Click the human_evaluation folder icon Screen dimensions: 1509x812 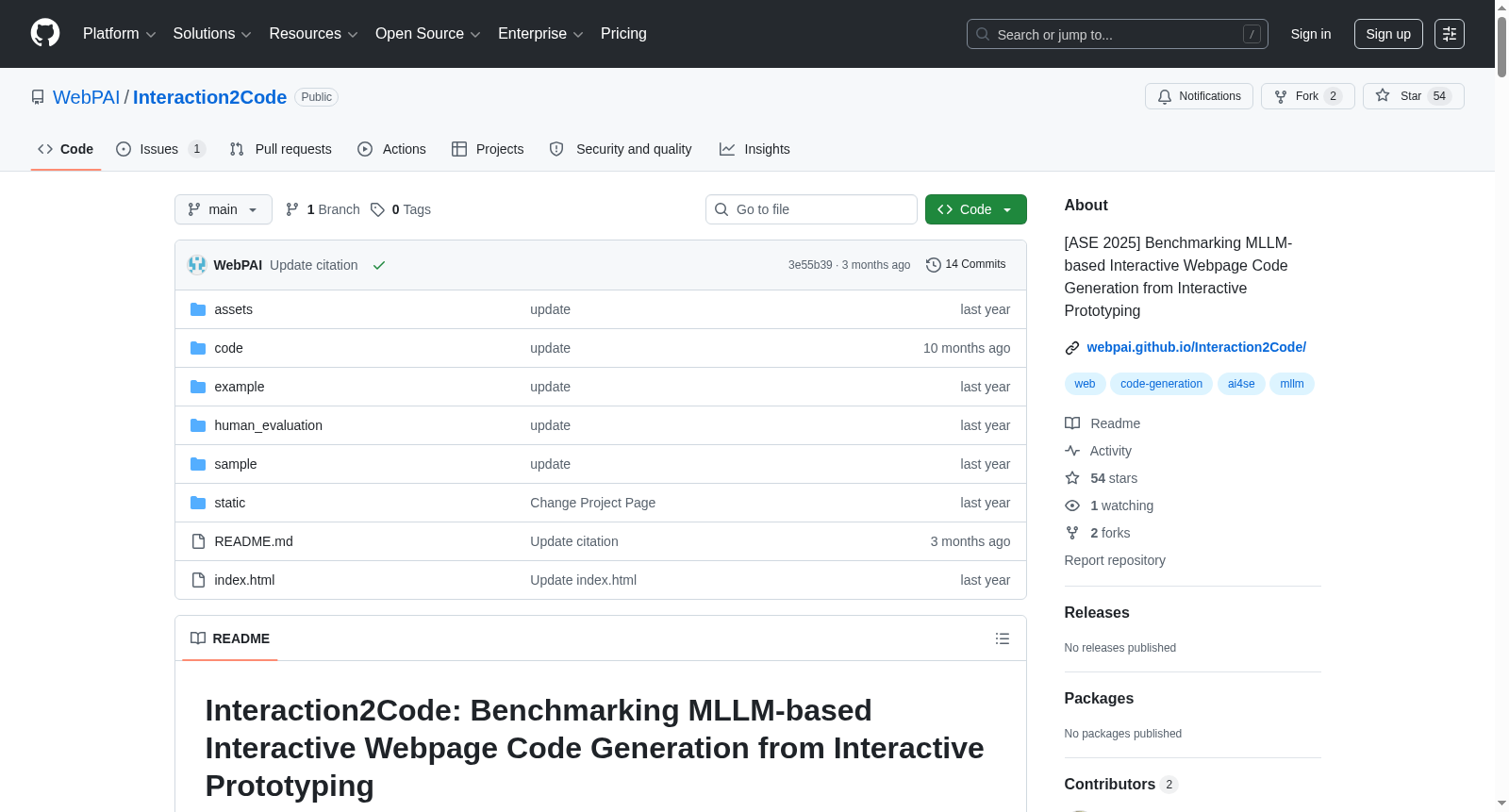[x=198, y=425]
